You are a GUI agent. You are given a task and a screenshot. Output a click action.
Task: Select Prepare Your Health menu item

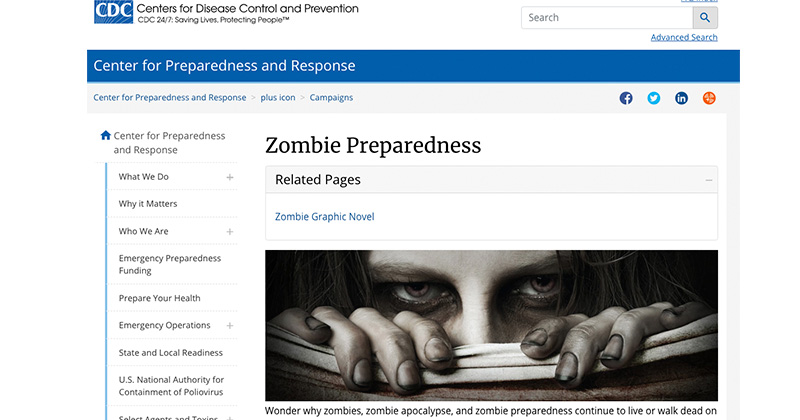(x=159, y=298)
